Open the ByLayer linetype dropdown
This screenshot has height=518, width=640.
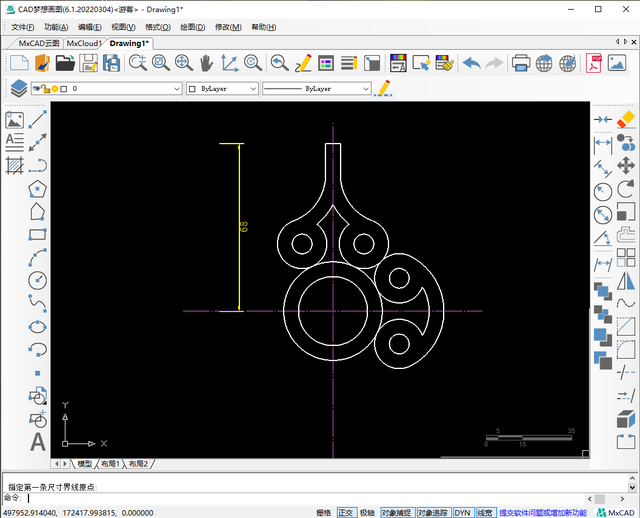click(x=365, y=89)
